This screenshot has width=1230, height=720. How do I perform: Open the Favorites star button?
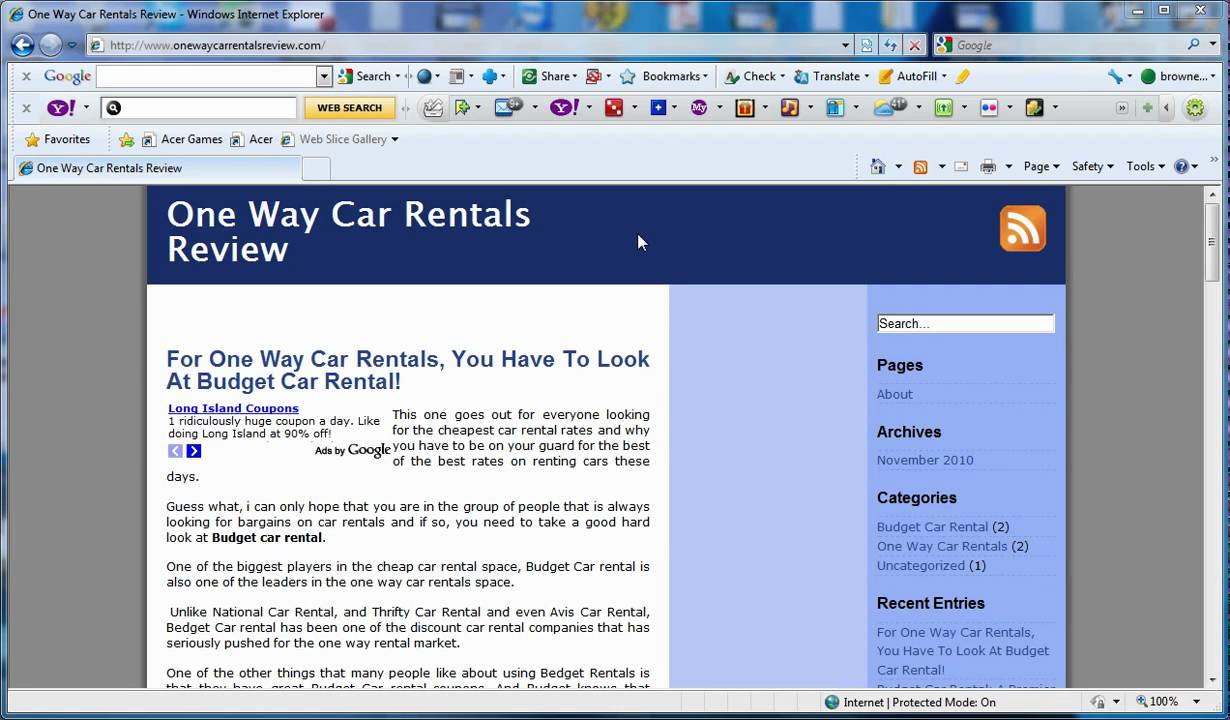click(x=57, y=139)
